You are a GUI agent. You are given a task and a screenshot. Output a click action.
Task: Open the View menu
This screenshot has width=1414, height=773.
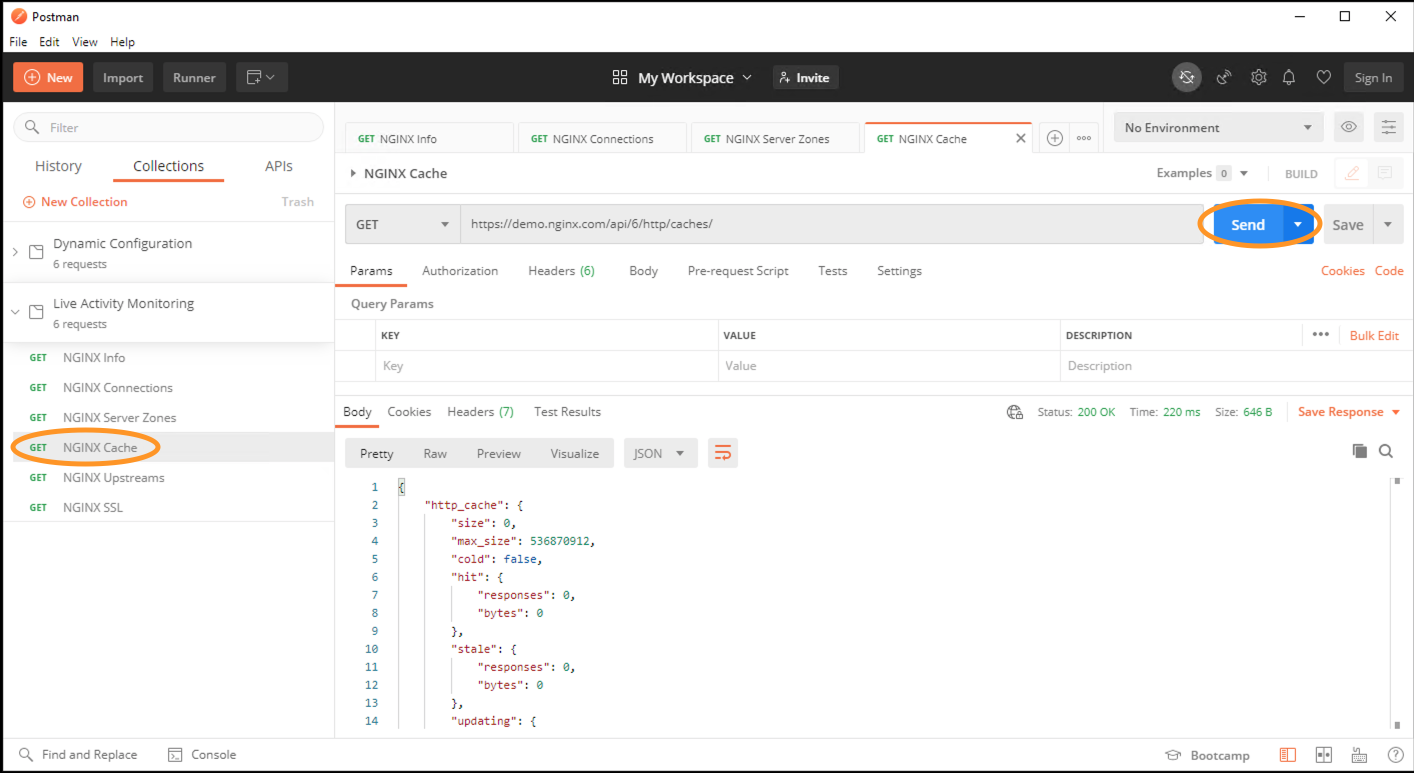click(x=85, y=42)
